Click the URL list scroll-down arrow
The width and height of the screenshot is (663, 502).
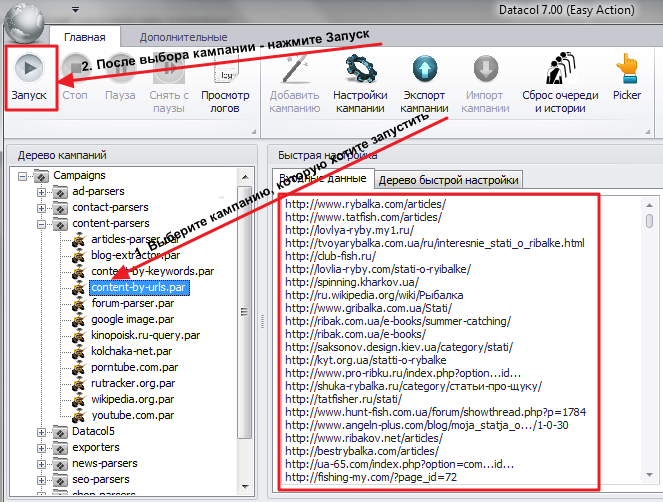coord(649,475)
